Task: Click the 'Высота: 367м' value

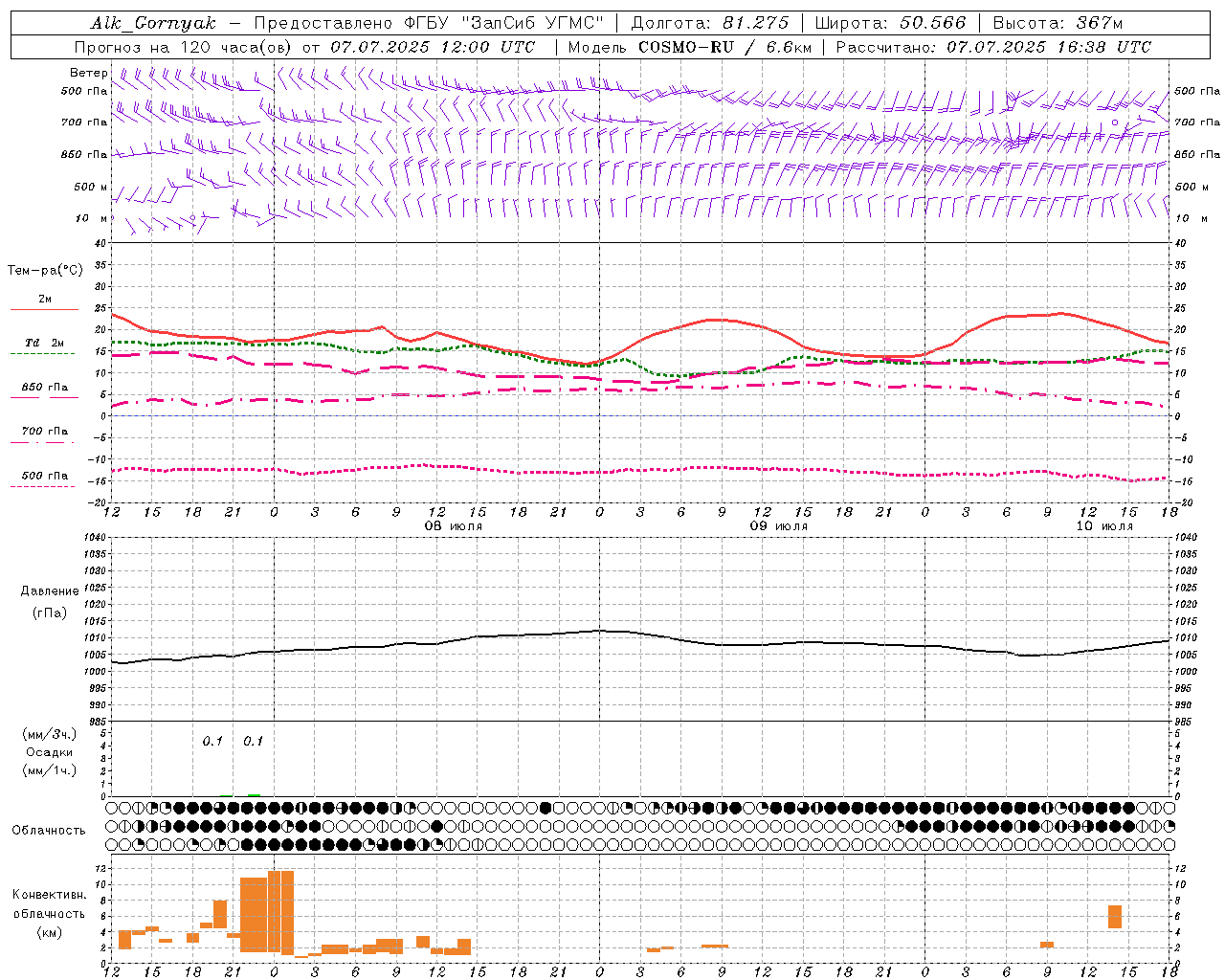Action: (x=1058, y=23)
